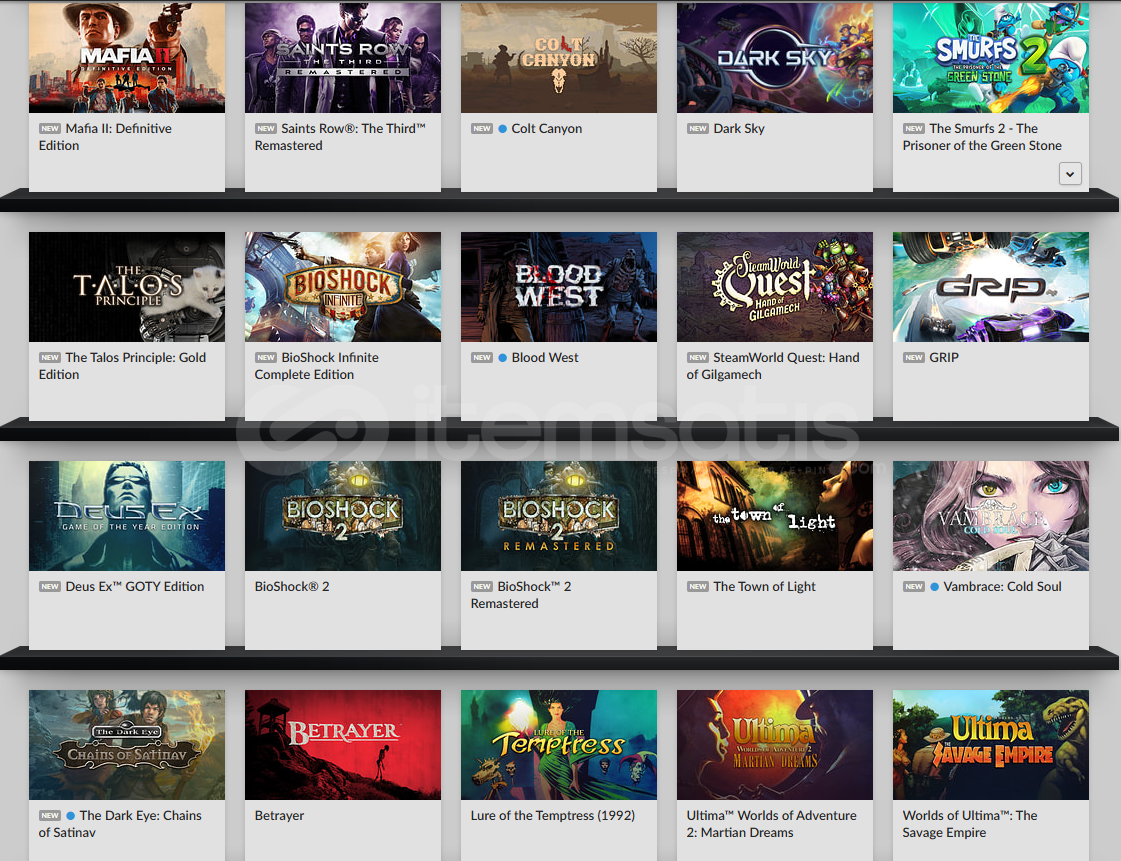Click the "GRIP" title text
This screenshot has width=1121, height=861.
944,358
